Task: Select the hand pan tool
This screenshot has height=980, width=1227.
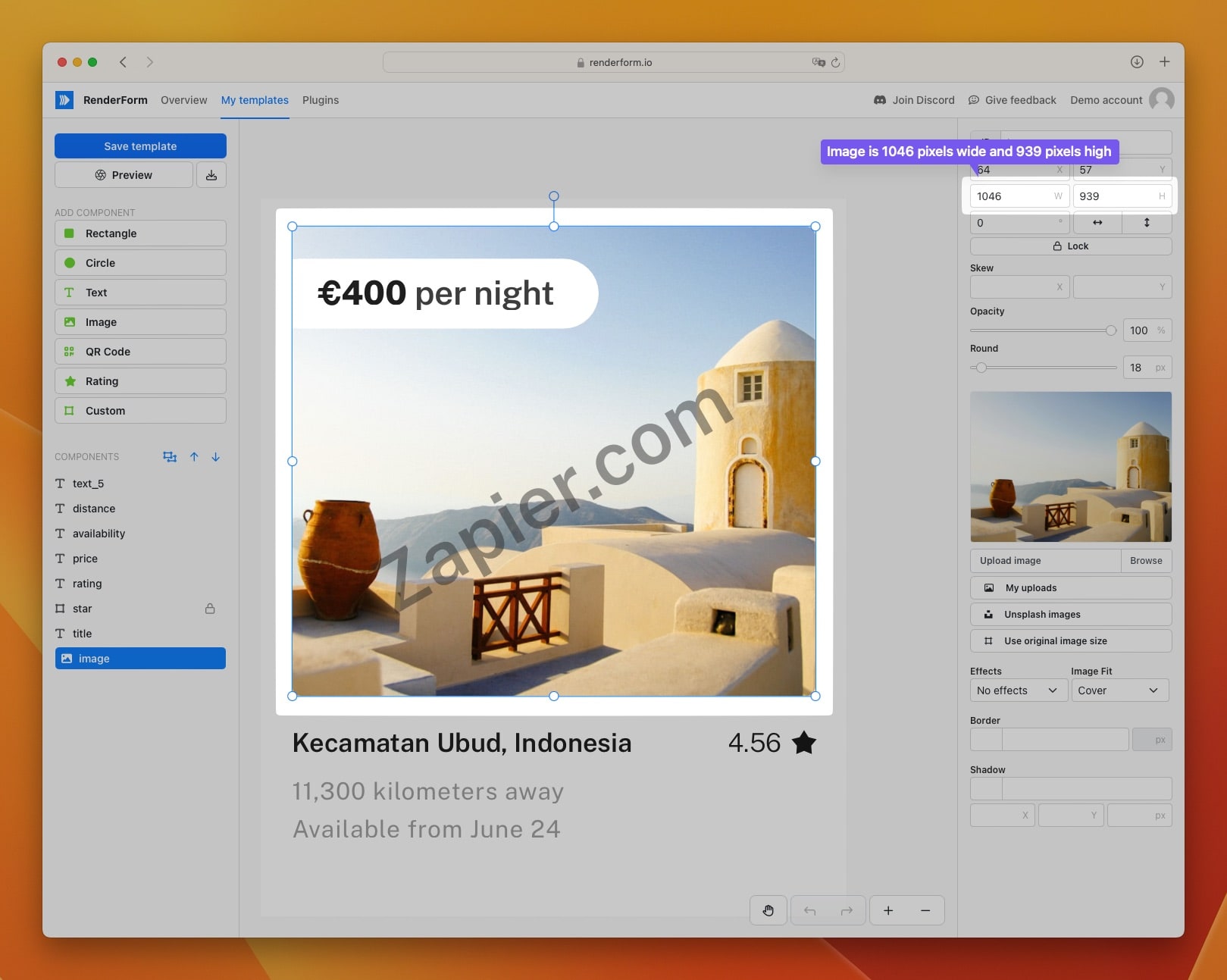Action: pyautogui.click(x=768, y=910)
